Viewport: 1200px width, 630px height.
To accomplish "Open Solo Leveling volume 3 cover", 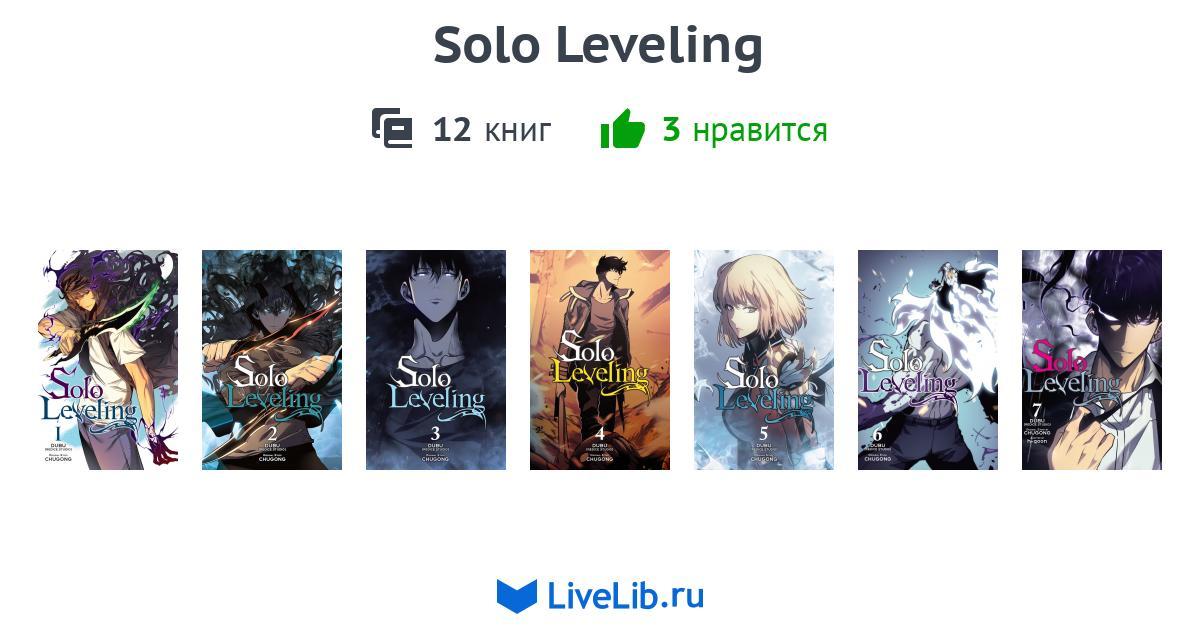I will (x=436, y=360).
